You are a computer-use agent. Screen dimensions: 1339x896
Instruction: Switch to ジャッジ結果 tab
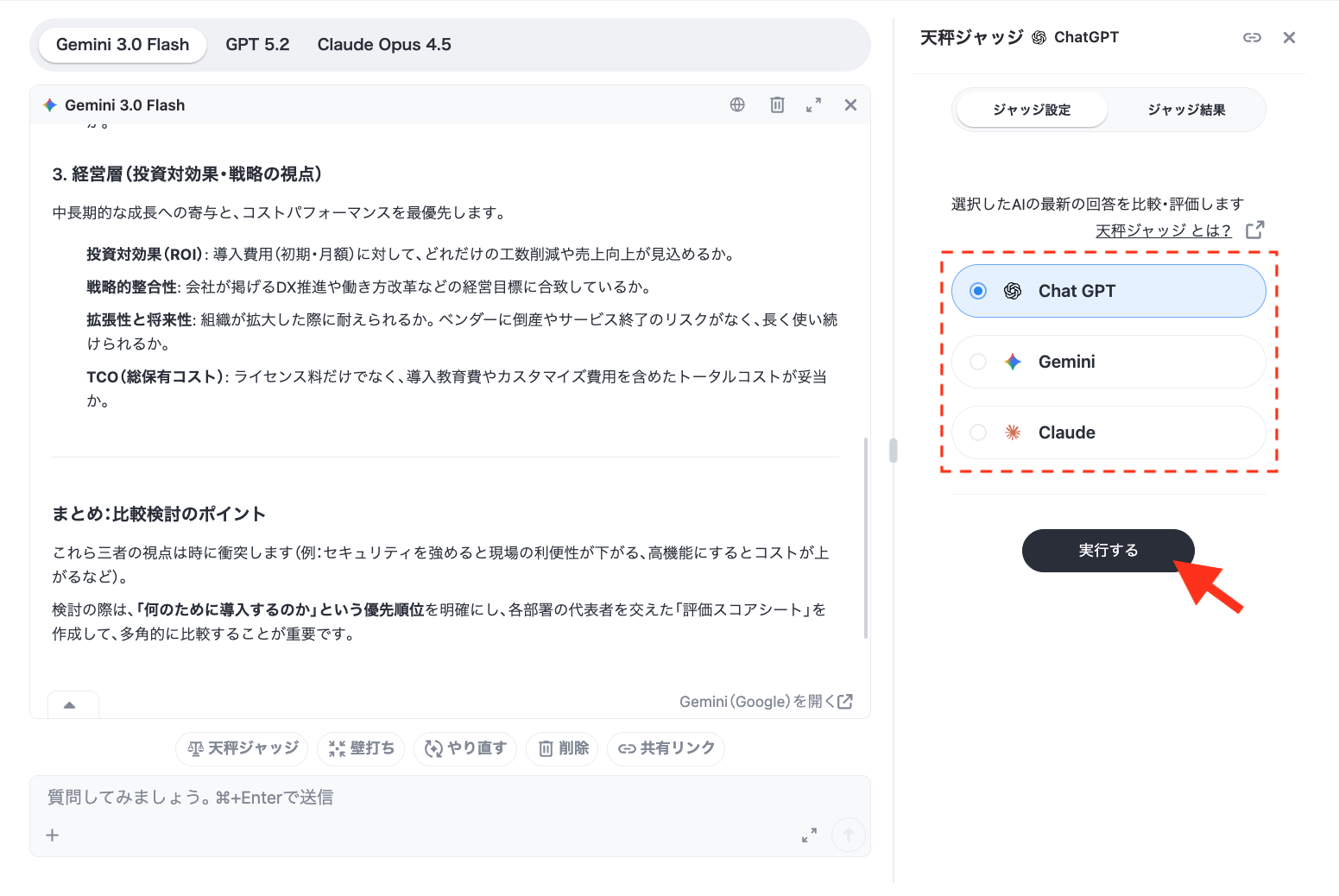[x=1186, y=110]
